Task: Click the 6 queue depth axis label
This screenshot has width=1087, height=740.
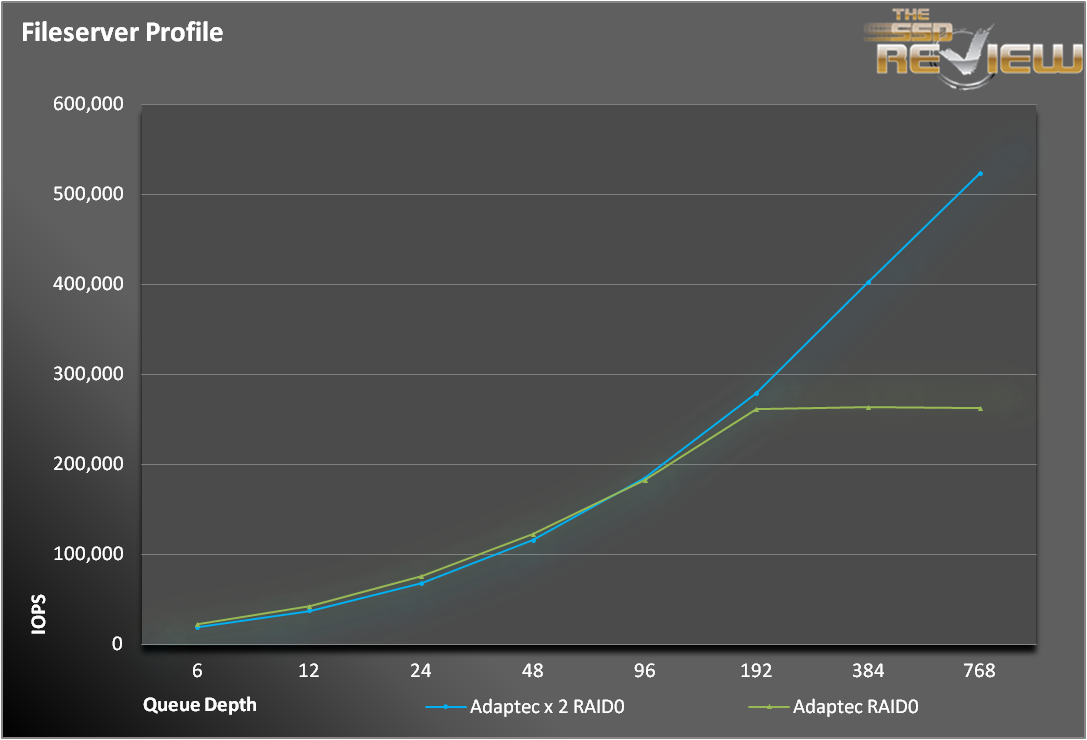Action: (197, 671)
